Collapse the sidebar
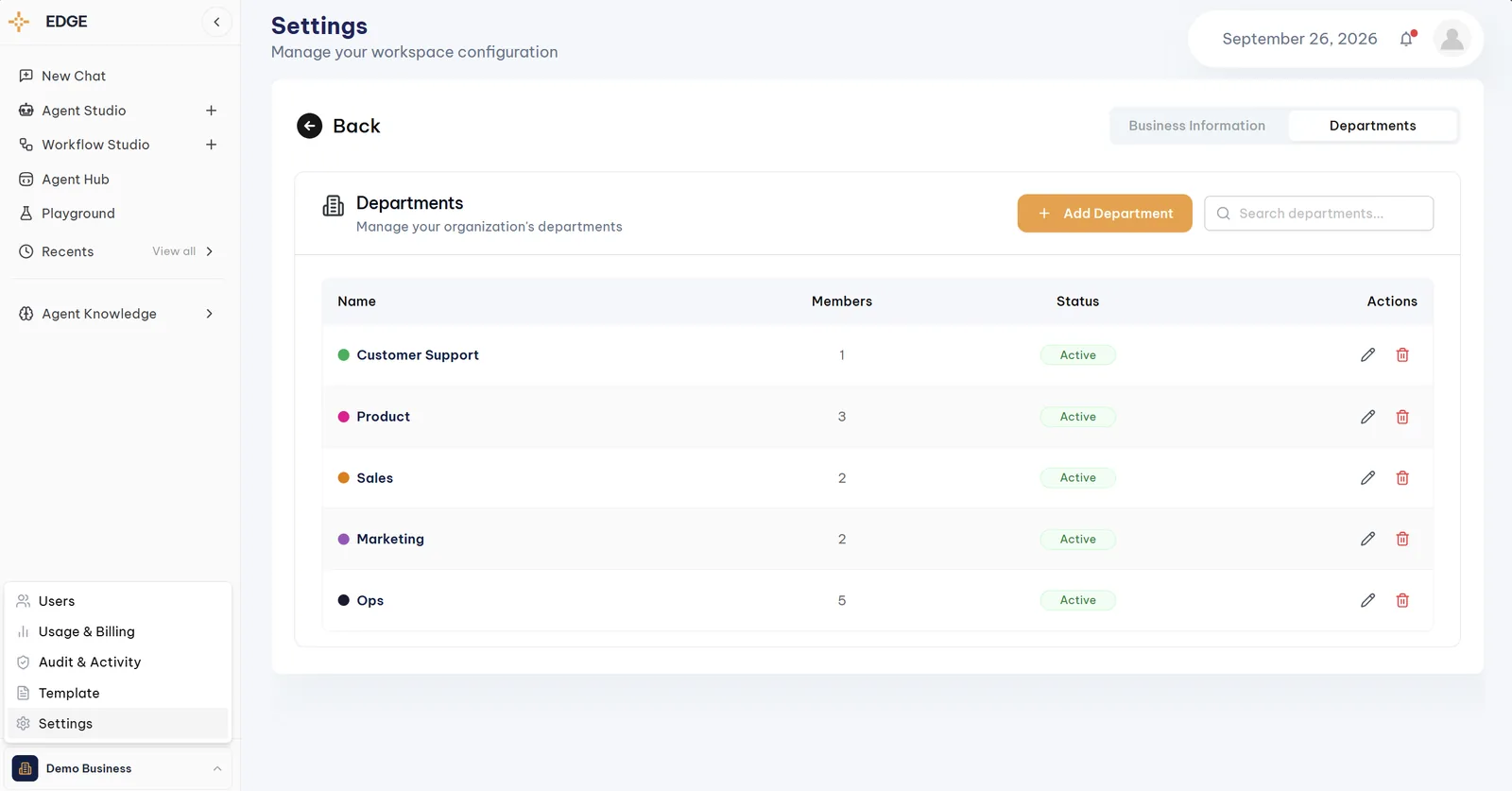The image size is (1512, 791). (x=216, y=22)
